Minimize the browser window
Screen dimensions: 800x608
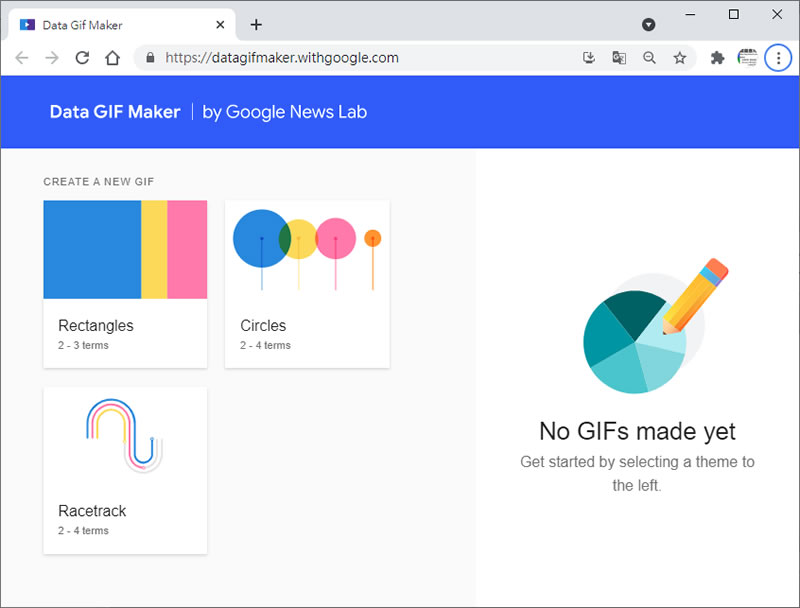click(690, 14)
